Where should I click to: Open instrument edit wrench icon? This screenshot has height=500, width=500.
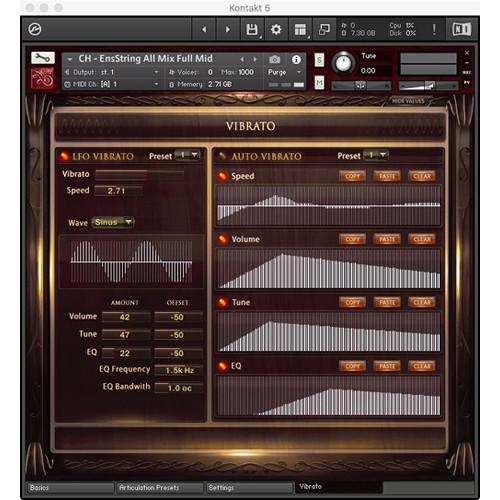[43, 58]
